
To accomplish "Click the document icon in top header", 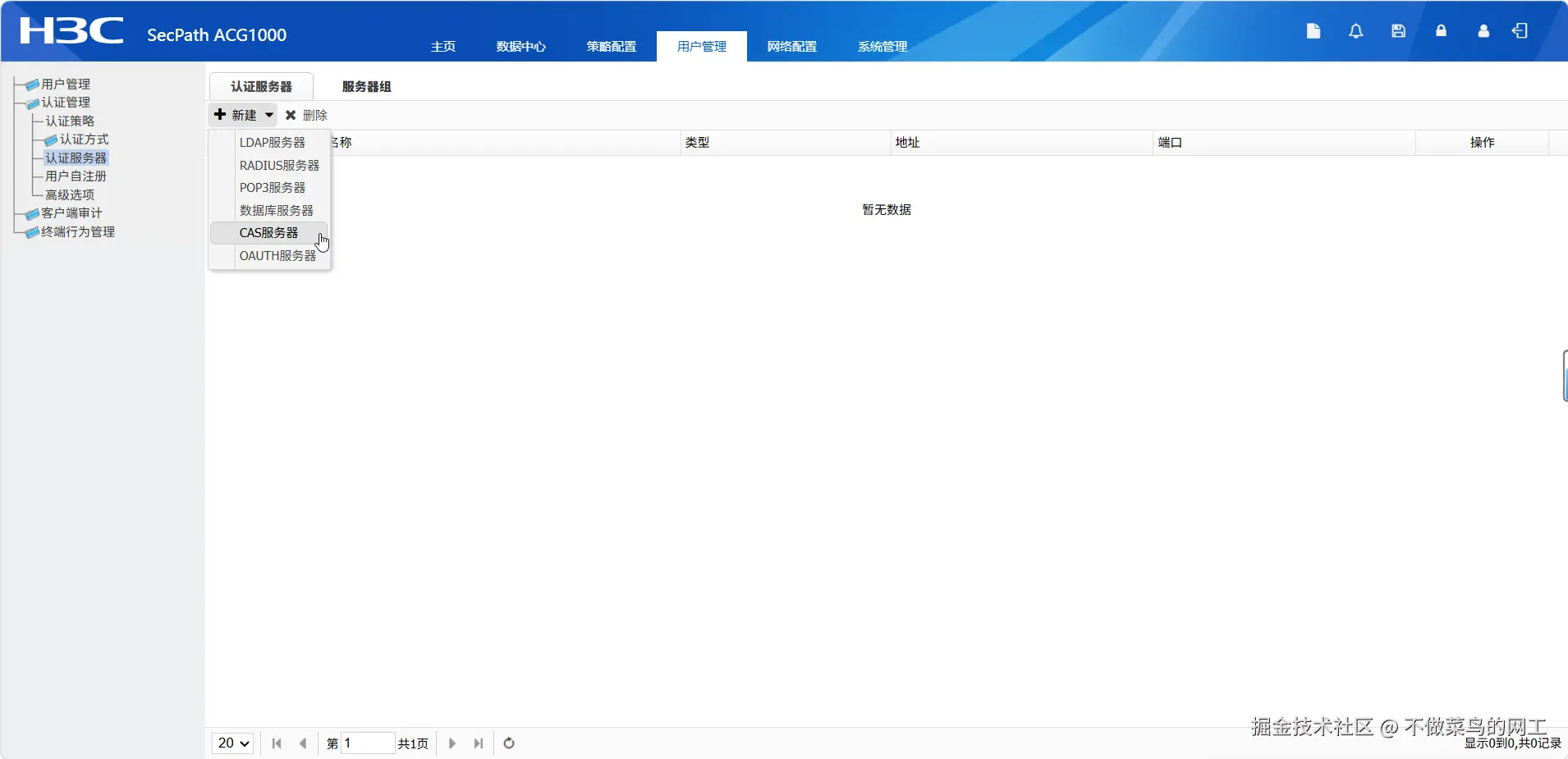I will click(1314, 31).
